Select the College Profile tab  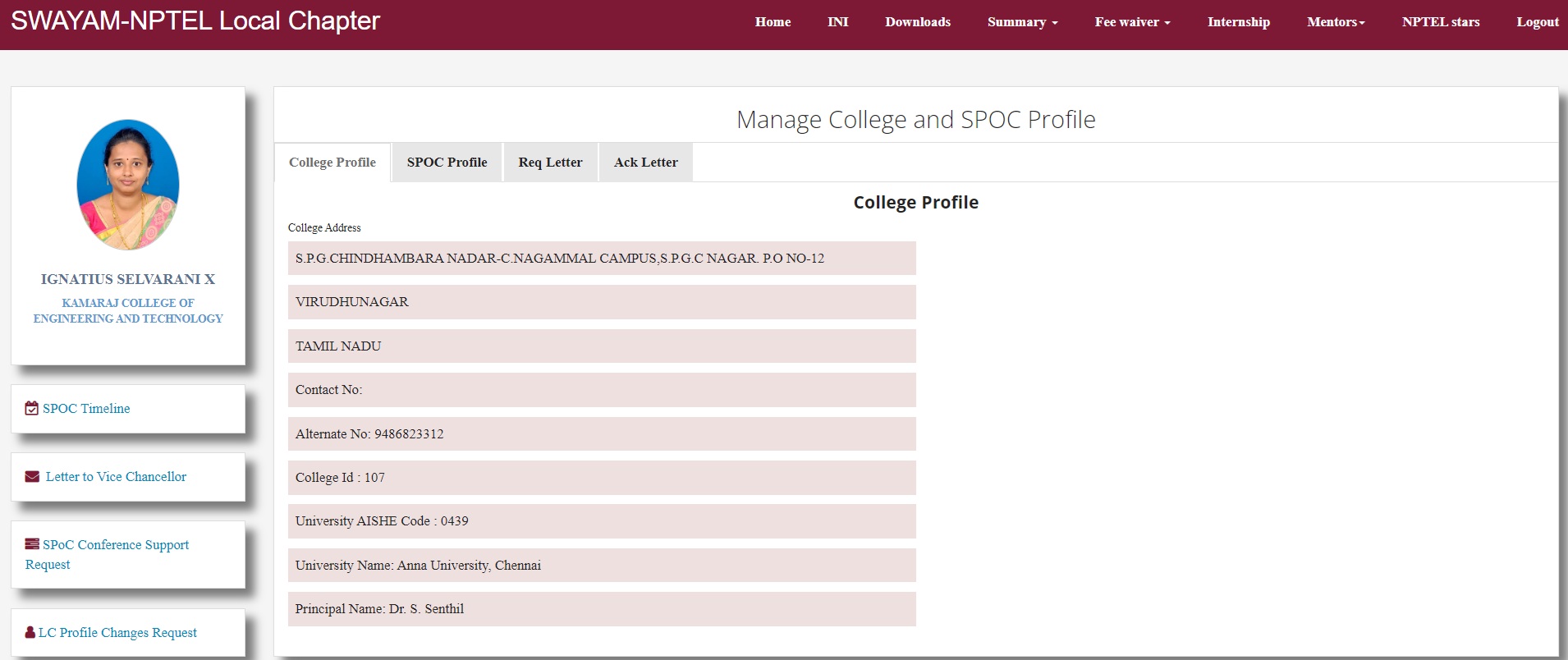coord(332,163)
